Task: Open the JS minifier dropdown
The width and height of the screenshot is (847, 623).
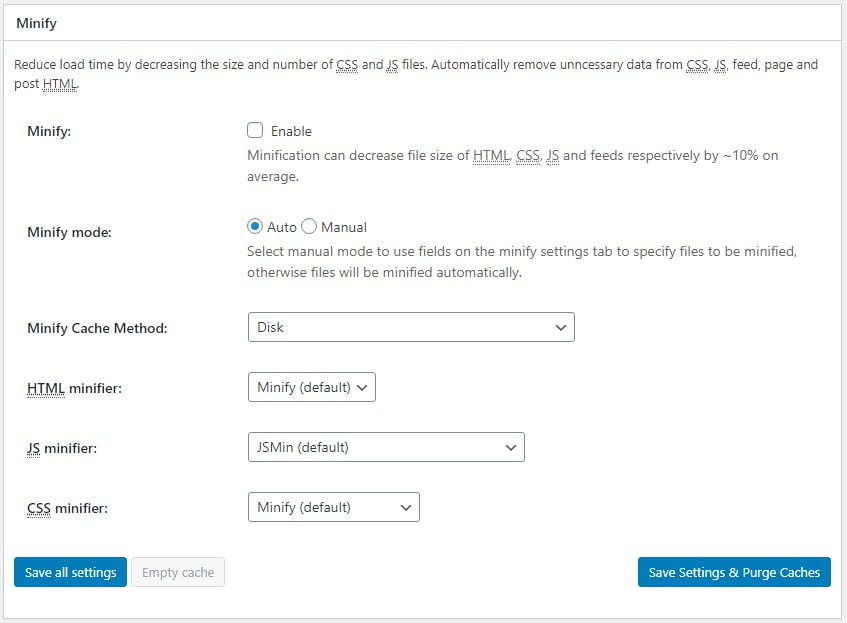Action: click(x=386, y=447)
